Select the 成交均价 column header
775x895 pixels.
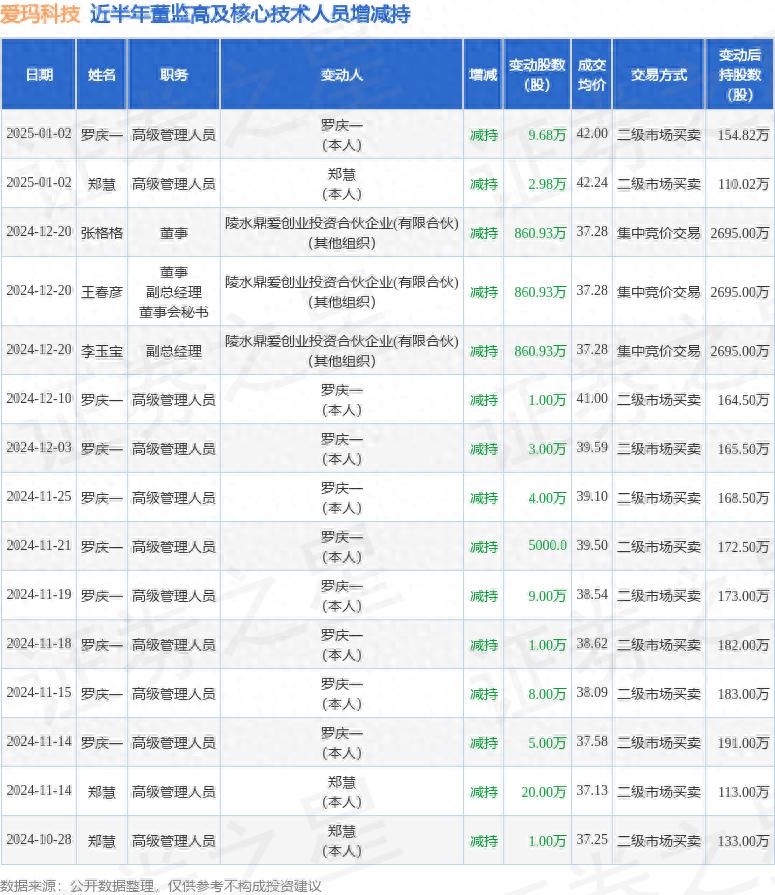pos(592,75)
